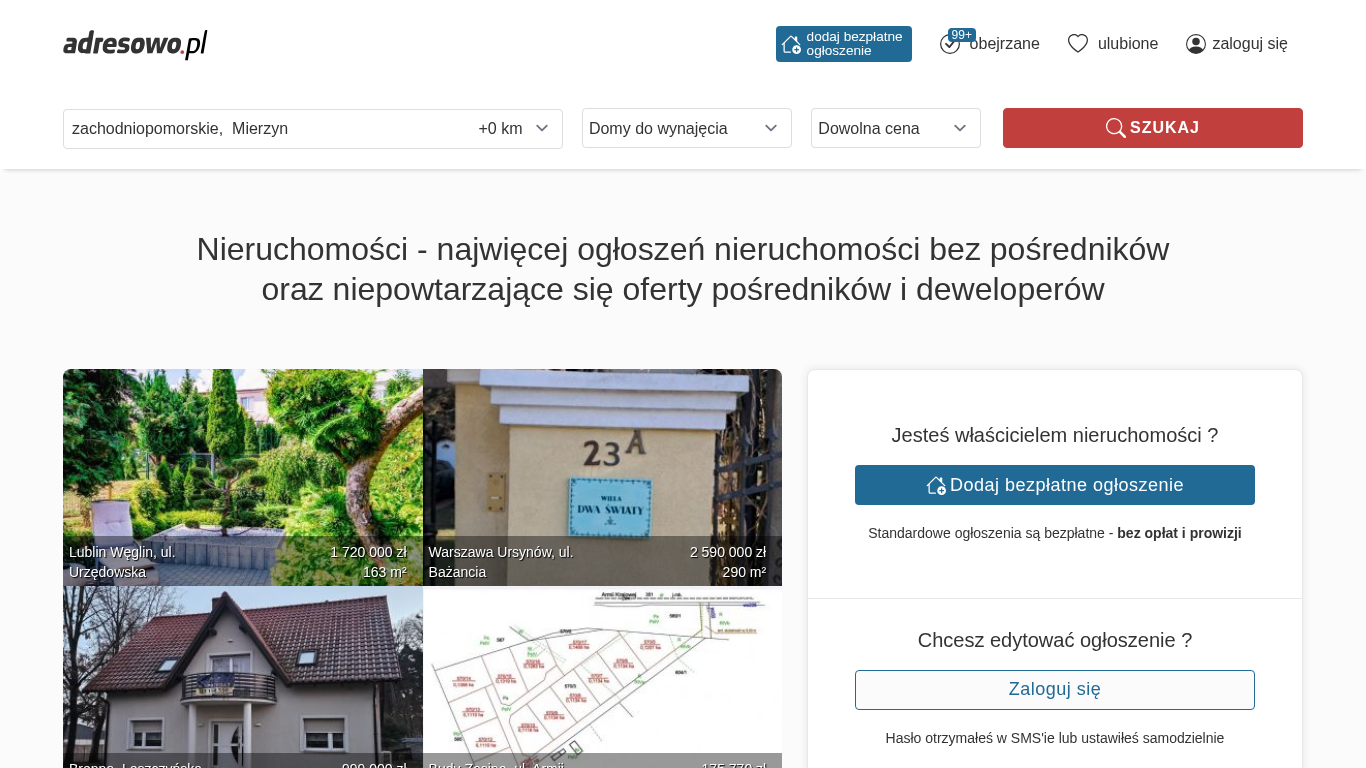Open the Domy do wynajęcia dropdown
1366x768 pixels.
pyautogui.click(x=686, y=128)
